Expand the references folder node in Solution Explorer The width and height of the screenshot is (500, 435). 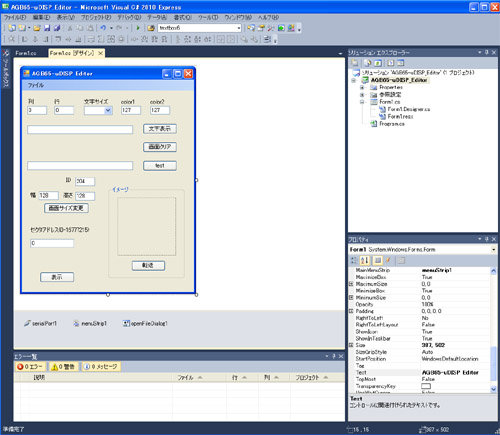[362, 95]
